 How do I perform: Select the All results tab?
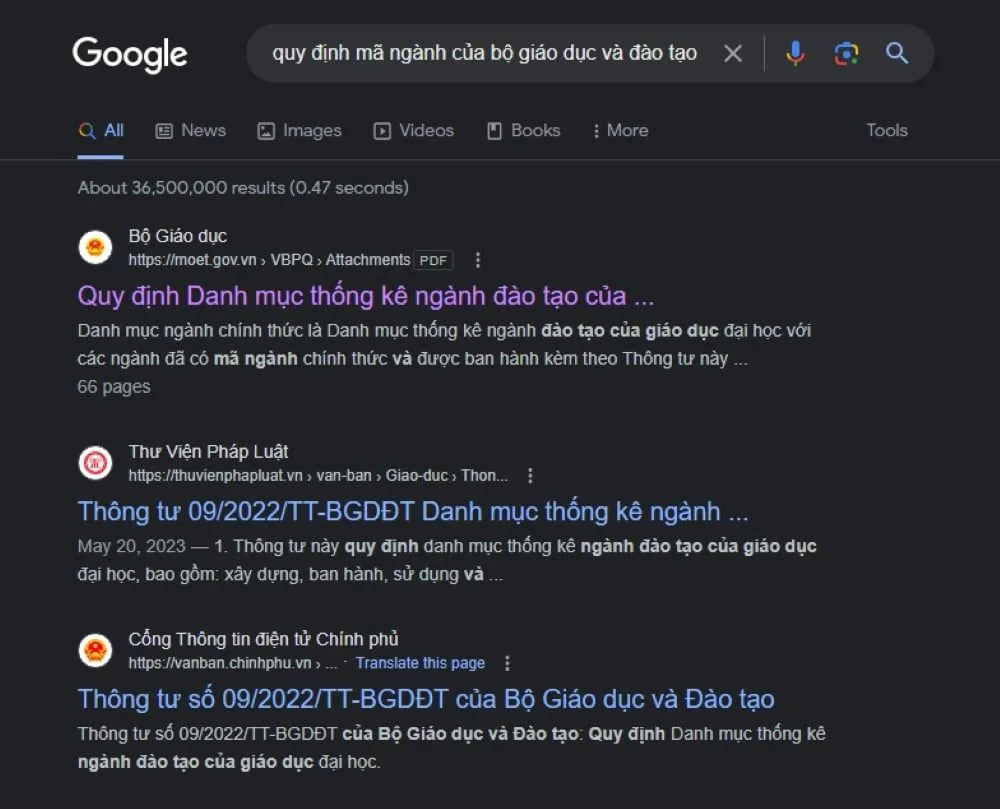(x=101, y=131)
